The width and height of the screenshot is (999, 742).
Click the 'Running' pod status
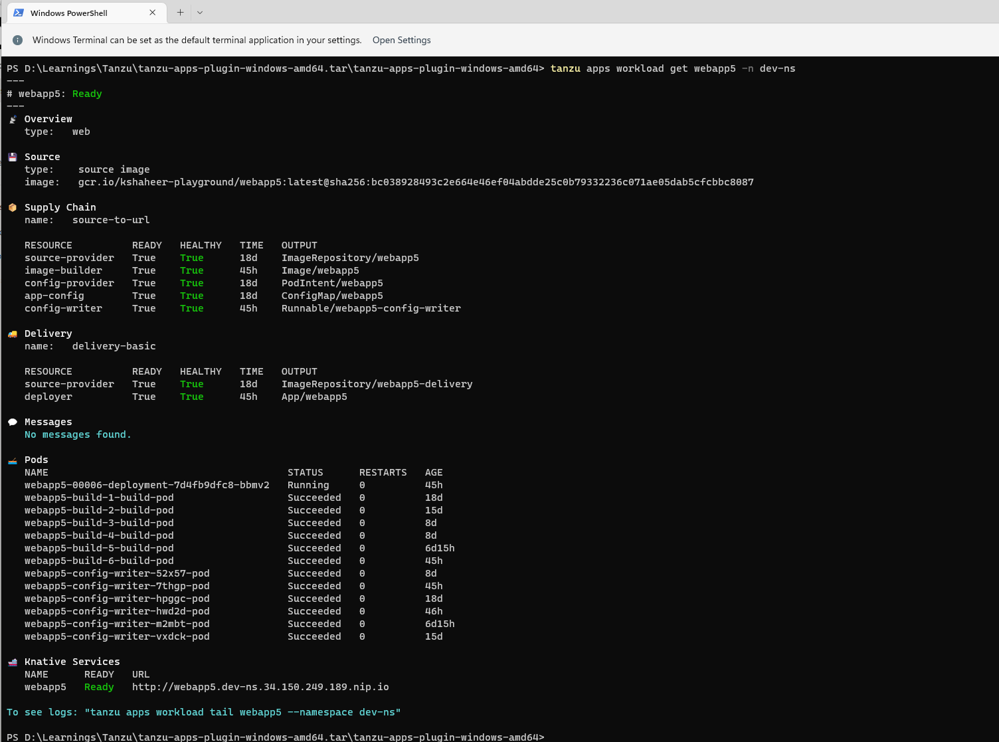click(x=308, y=485)
